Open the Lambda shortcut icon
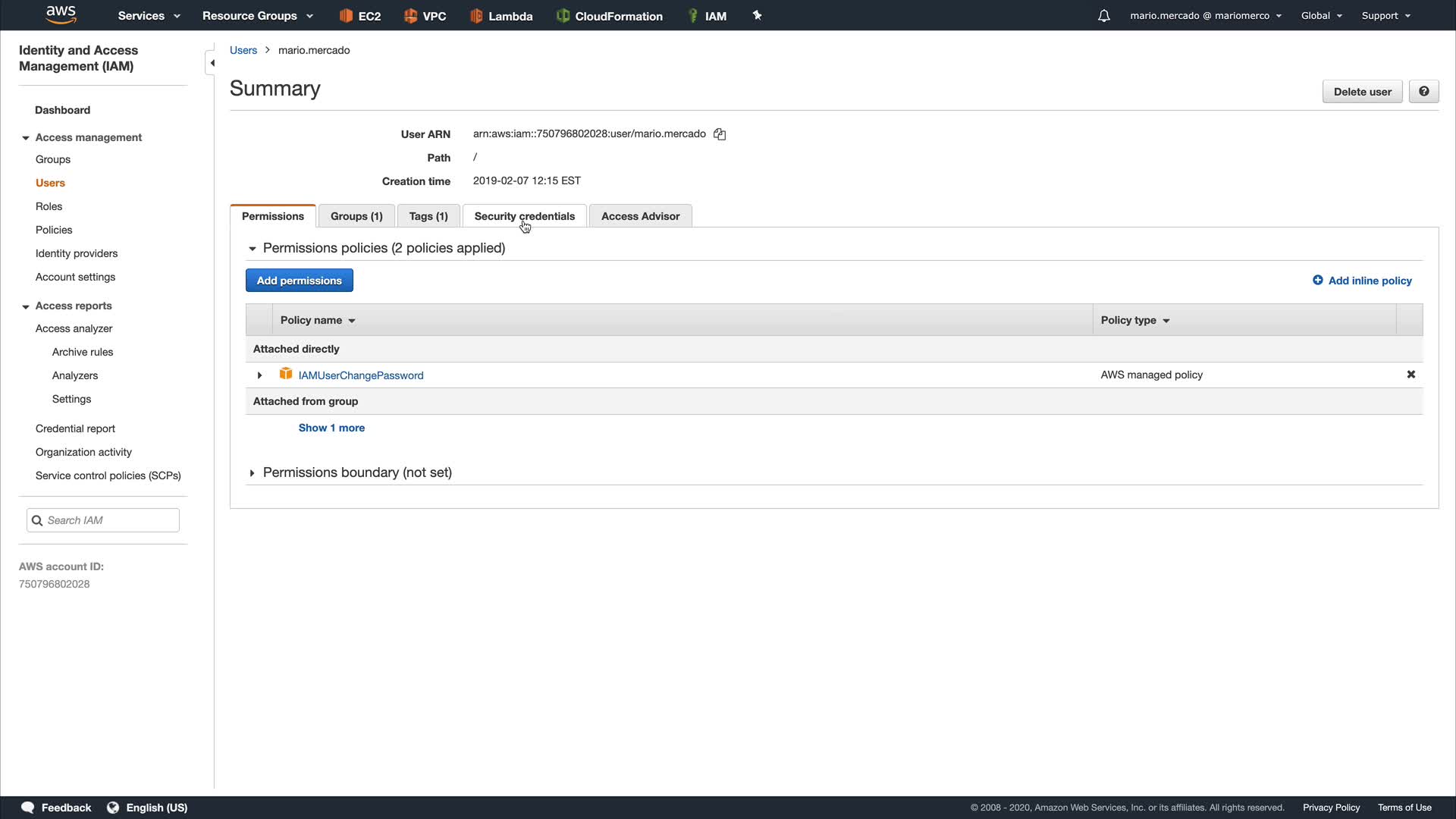The width and height of the screenshot is (1456, 819). pyautogui.click(x=476, y=16)
